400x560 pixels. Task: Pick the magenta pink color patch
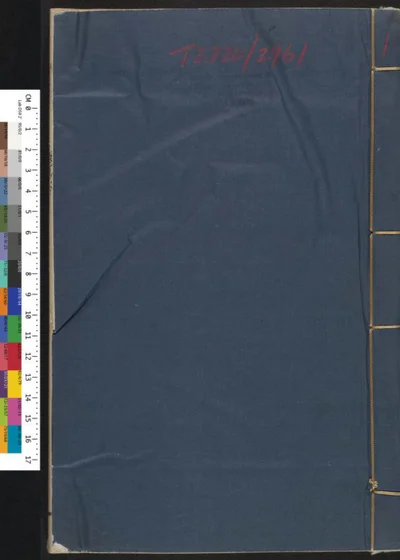tap(14, 411)
